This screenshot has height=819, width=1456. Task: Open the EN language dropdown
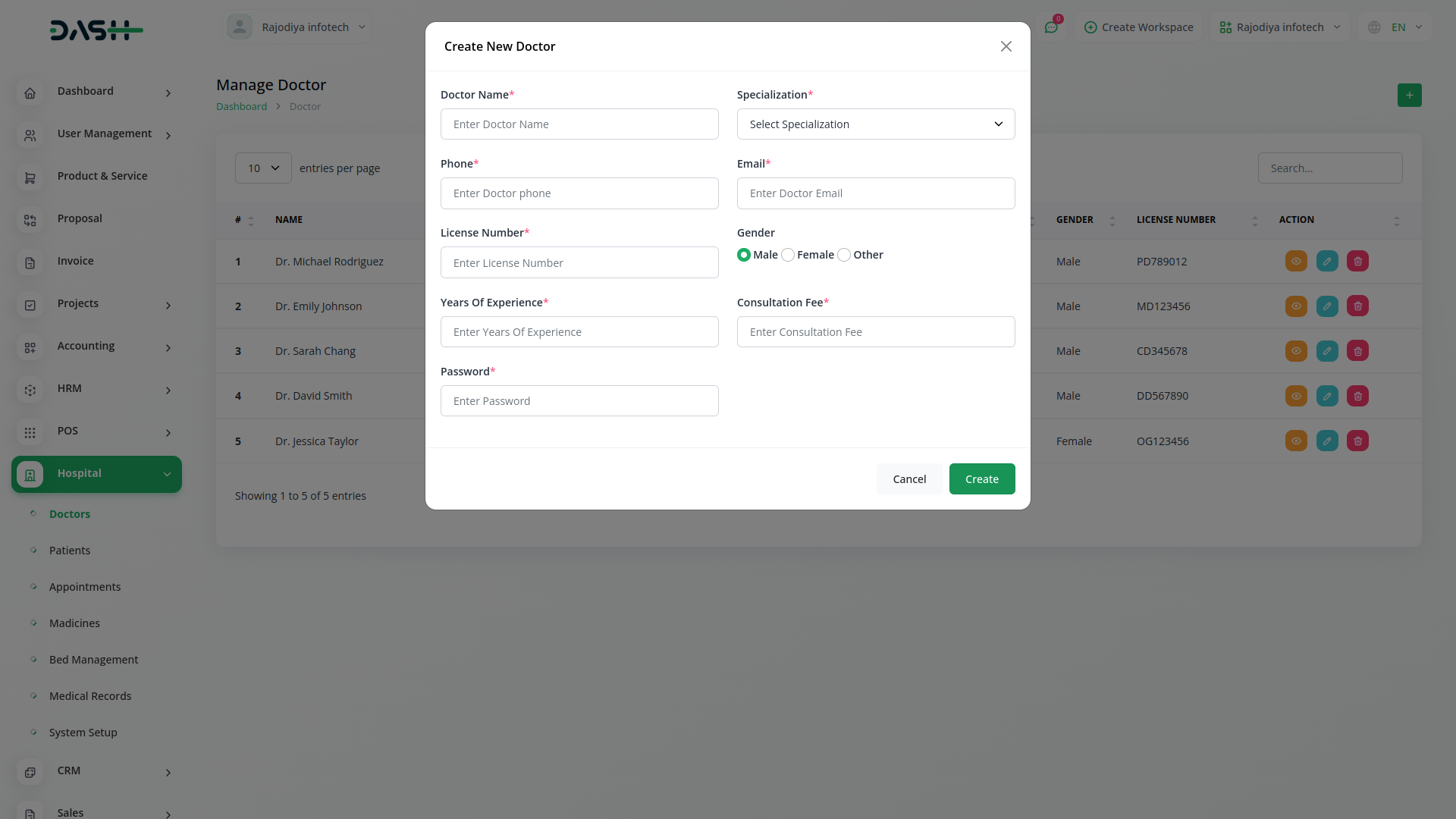click(1397, 27)
